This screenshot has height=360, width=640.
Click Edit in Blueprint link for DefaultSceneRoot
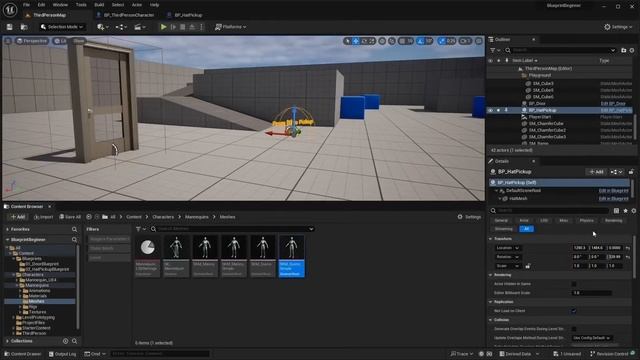pos(613,191)
